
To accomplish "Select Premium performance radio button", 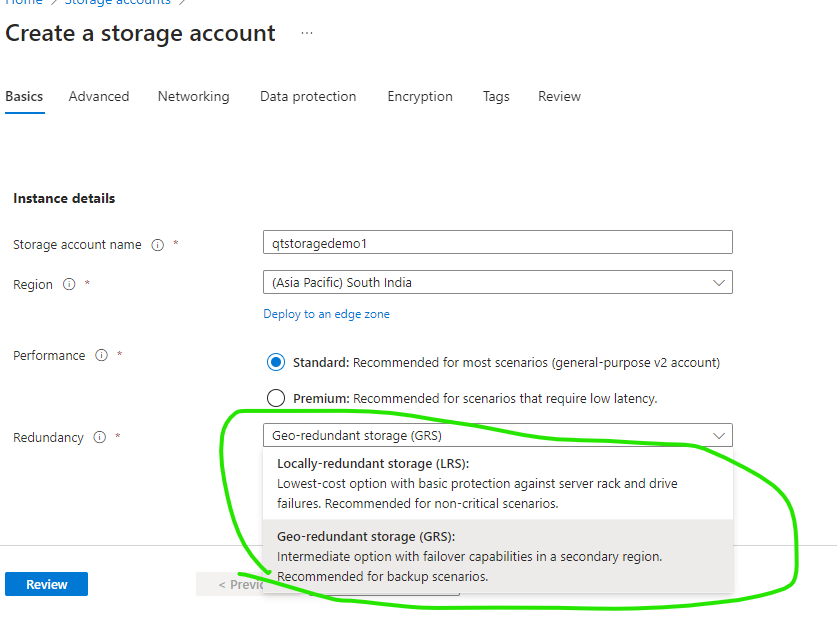I will pos(276,398).
